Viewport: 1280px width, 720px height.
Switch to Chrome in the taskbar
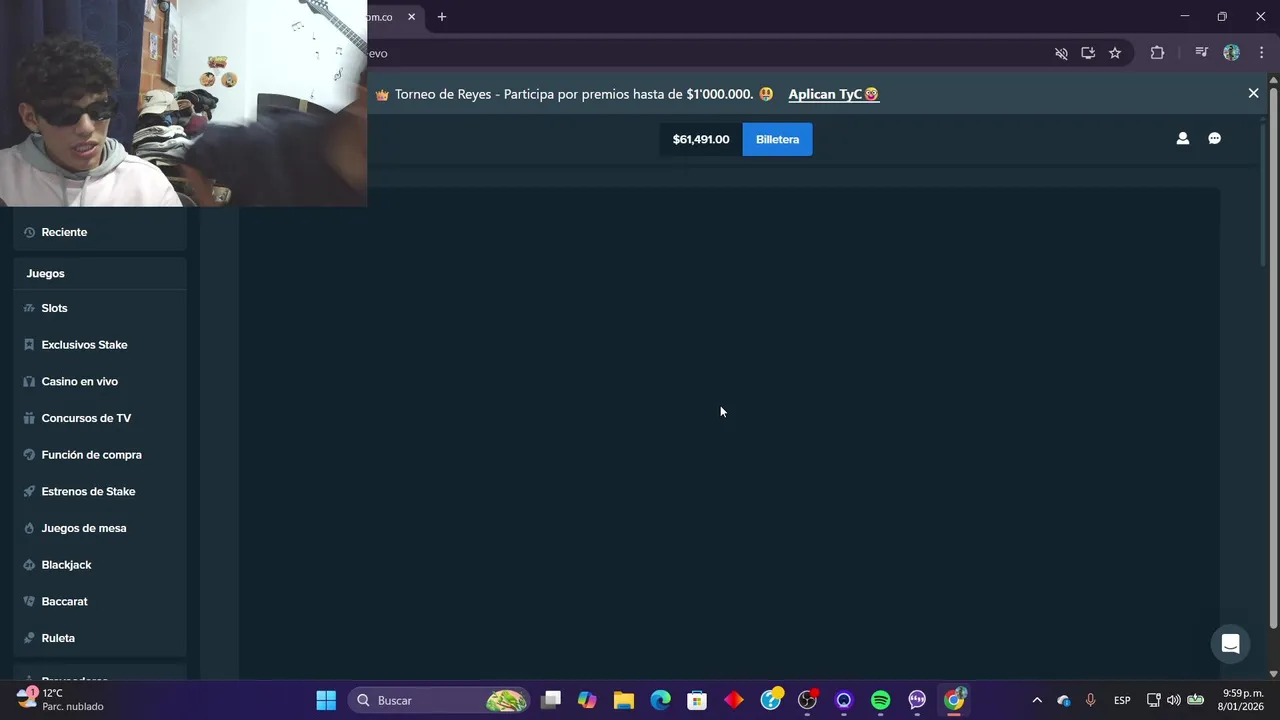click(x=955, y=700)
